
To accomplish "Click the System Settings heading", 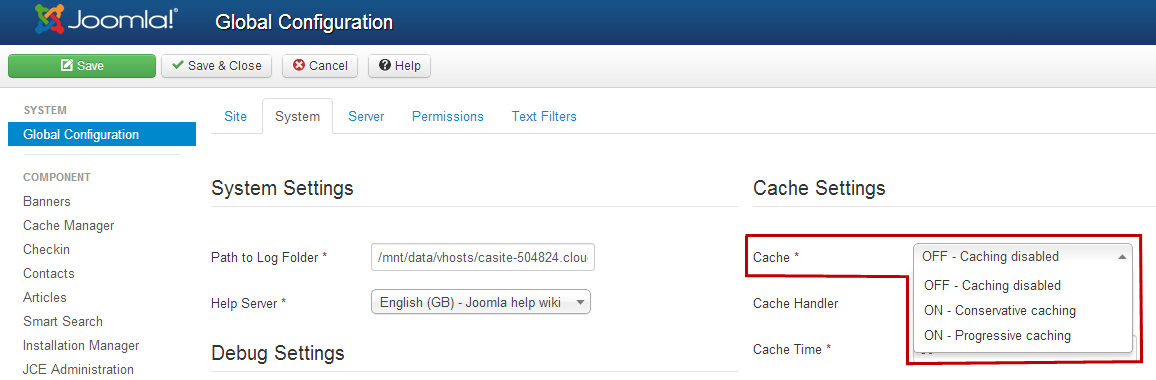I will [282, 188].
